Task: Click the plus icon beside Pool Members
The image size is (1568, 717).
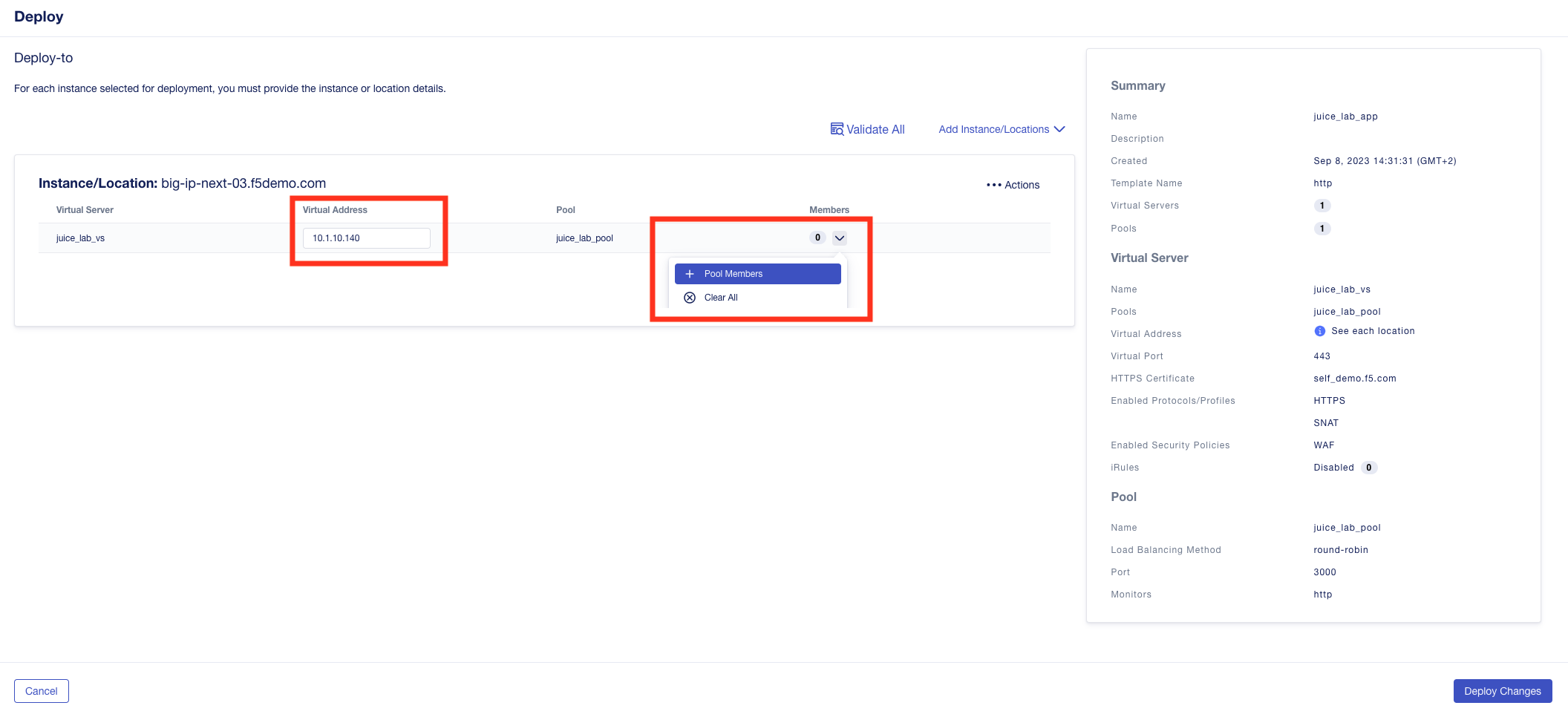Action: point(690,274)
